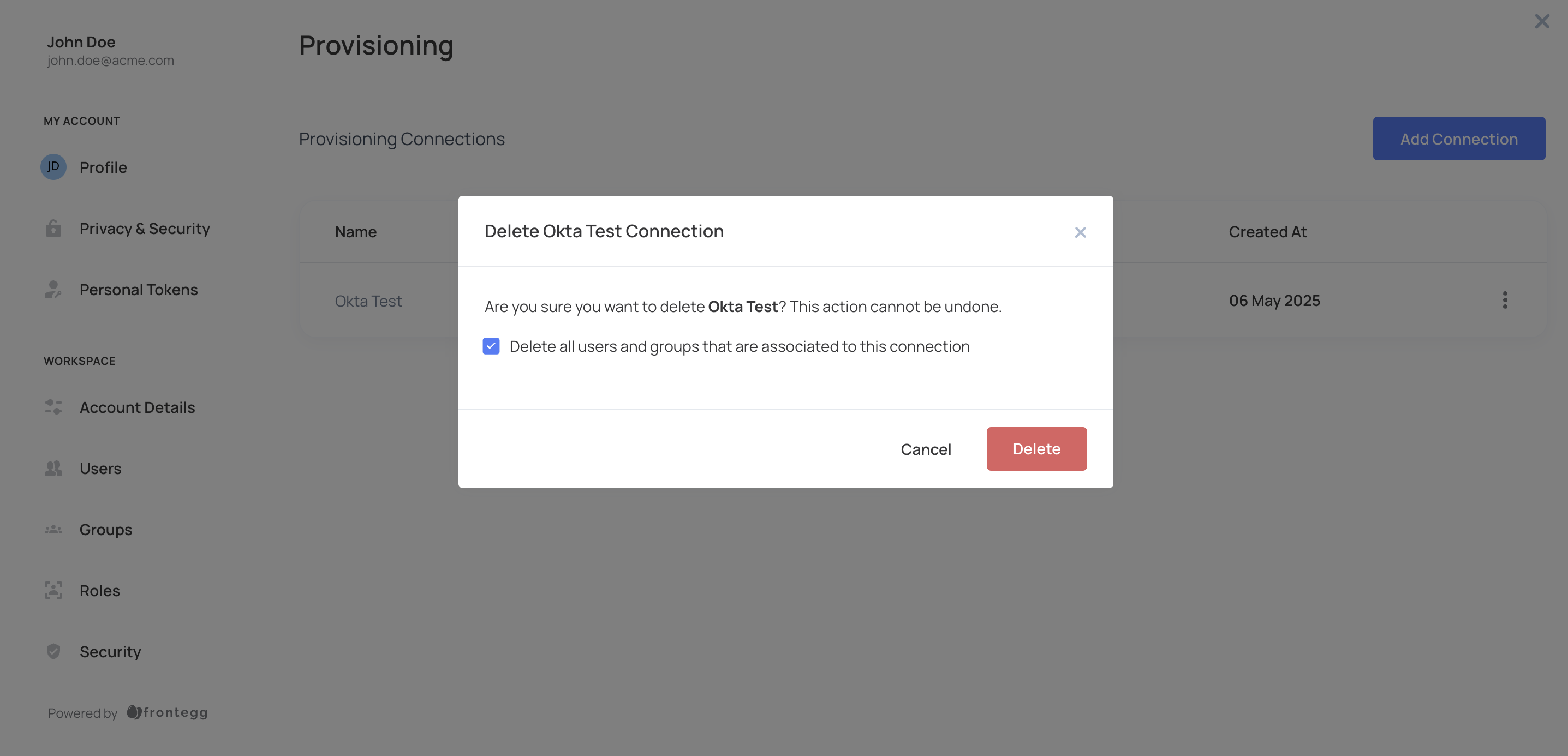Viewport: 1568px width, 756px height.
Task: Click the Add Connection button
Action: (1458, 139)
